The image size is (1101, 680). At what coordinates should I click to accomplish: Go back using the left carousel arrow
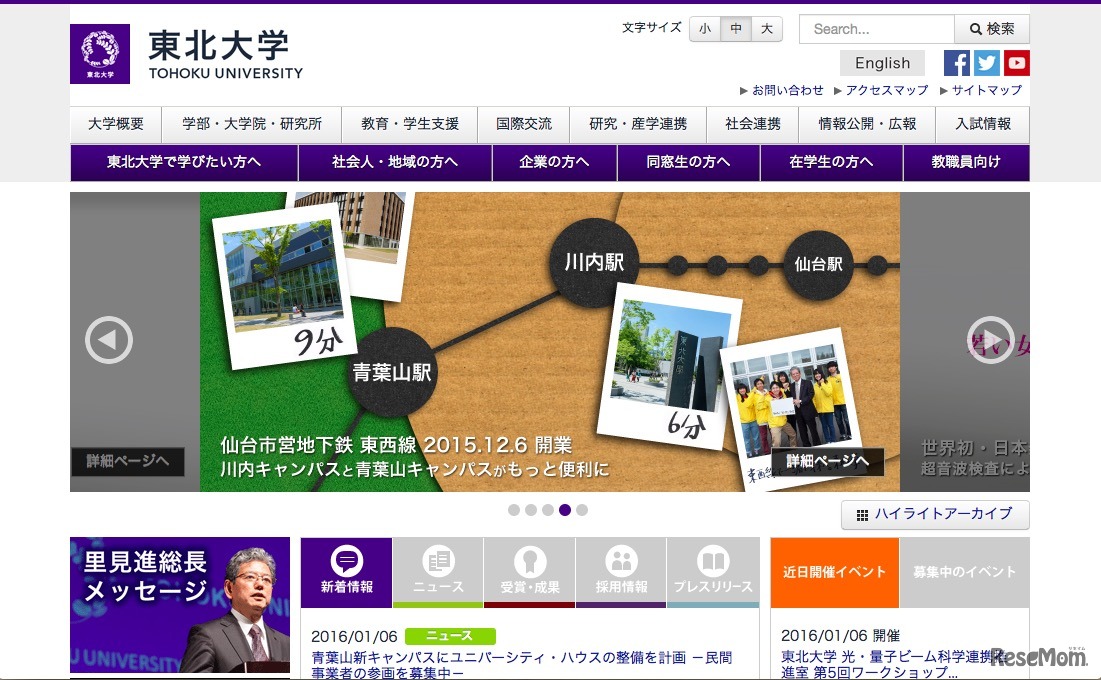(109, 340)
